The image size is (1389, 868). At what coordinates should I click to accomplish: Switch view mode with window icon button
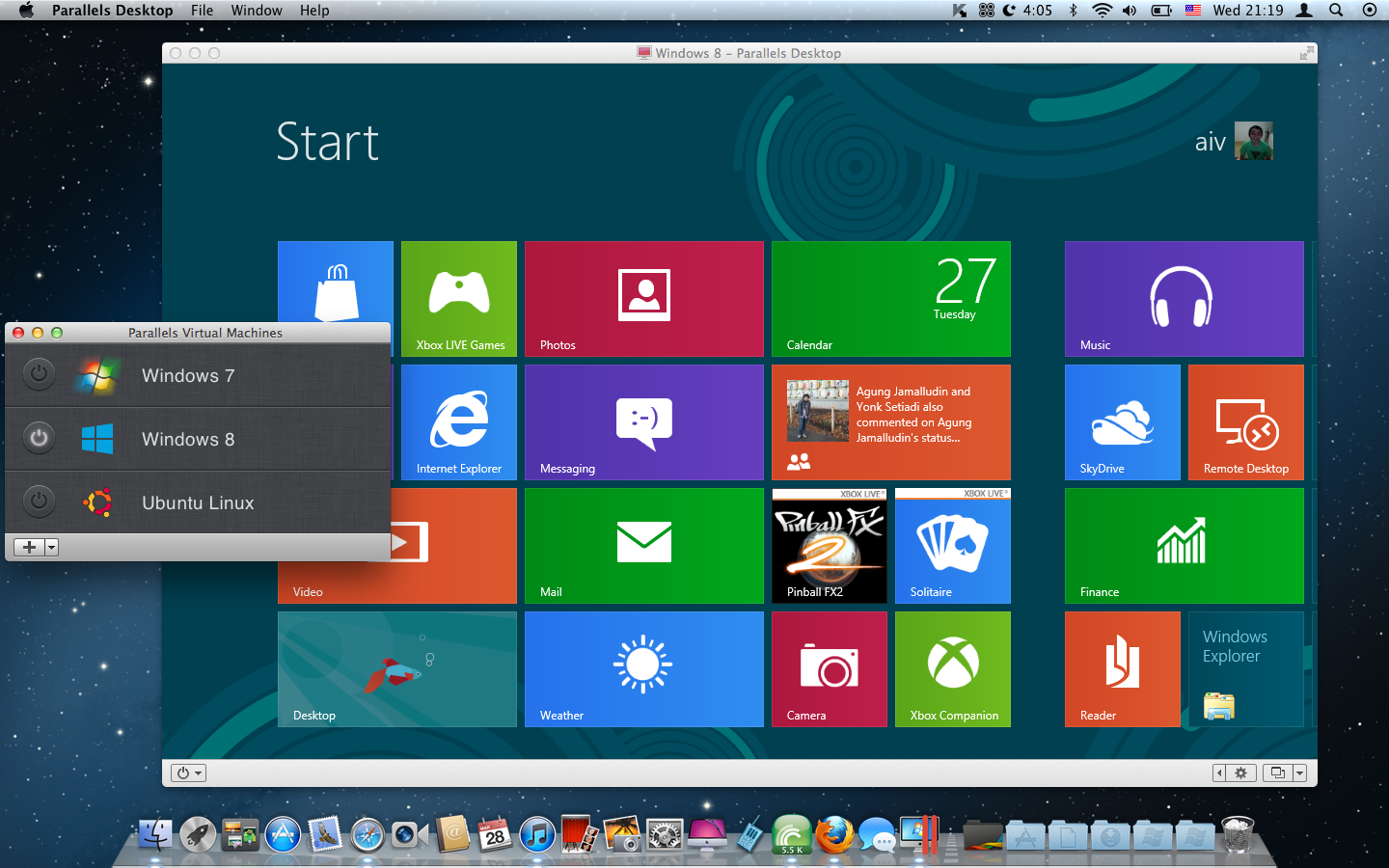click(x=1277, y=773)
